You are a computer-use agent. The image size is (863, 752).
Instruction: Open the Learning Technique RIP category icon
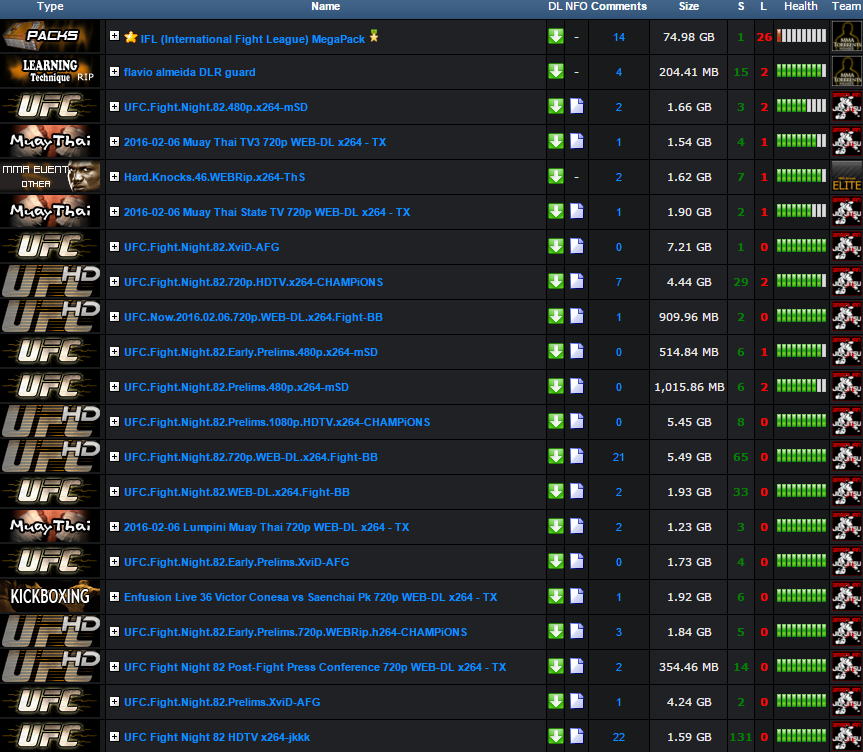coord(51,72)
